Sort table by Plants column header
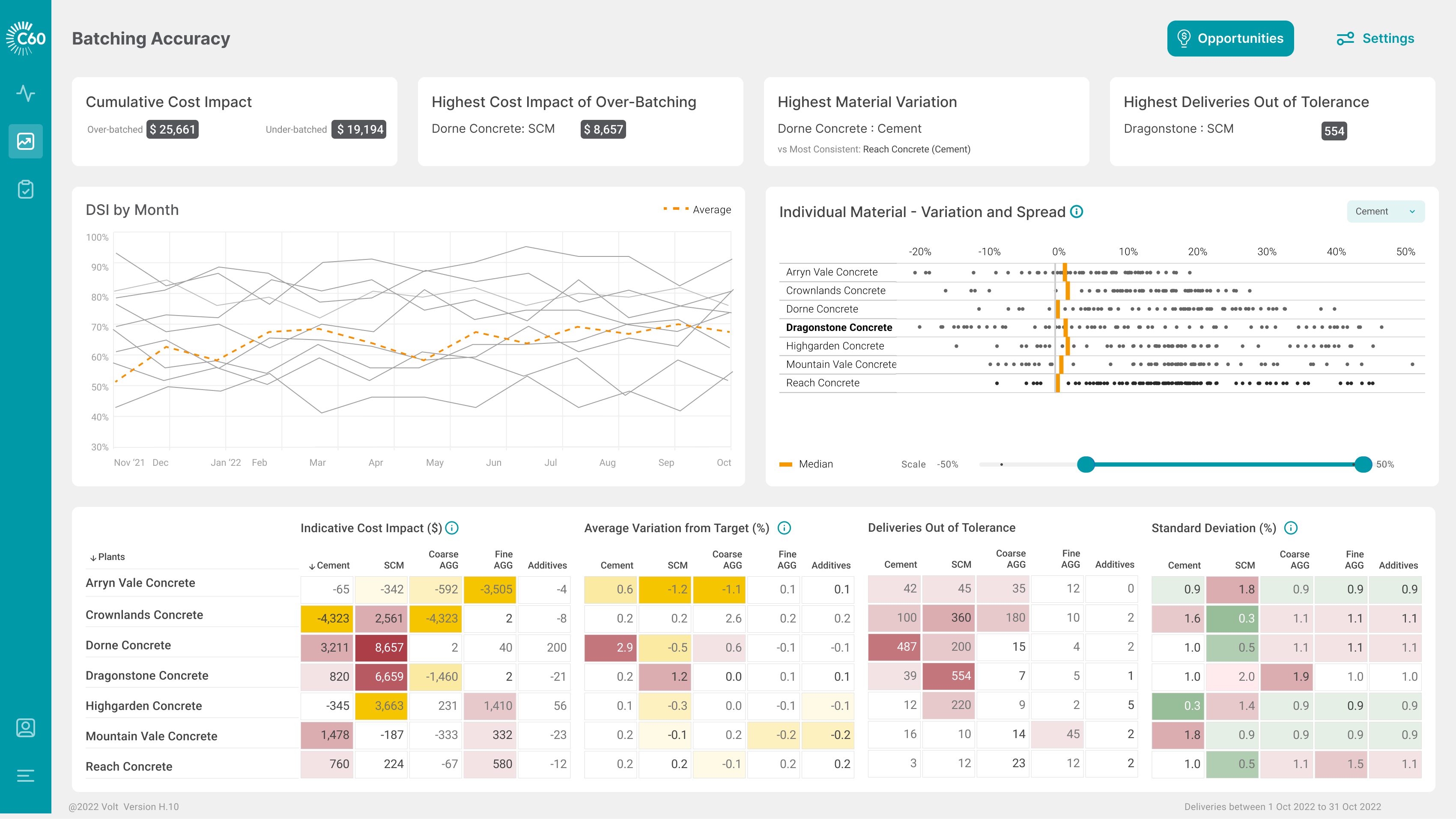1456x819 pixels. [107, 557]
